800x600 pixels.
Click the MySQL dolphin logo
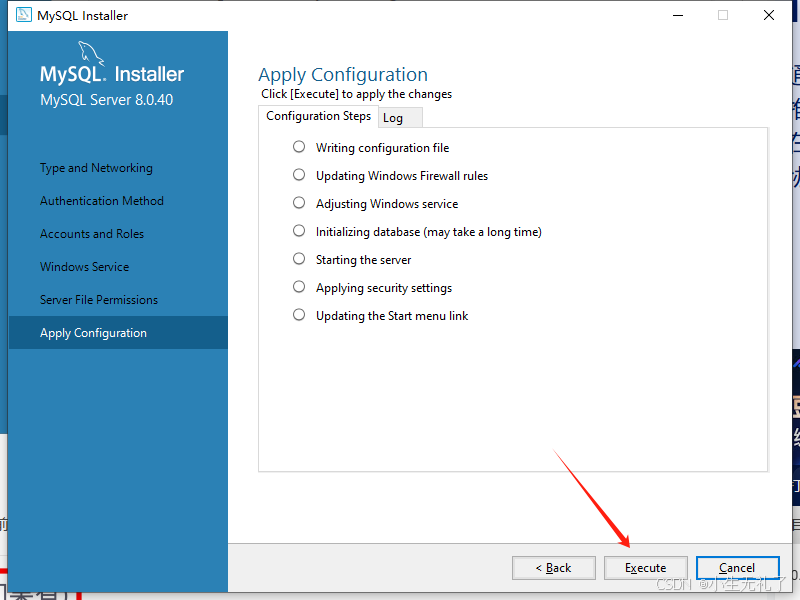coord(91,53)
